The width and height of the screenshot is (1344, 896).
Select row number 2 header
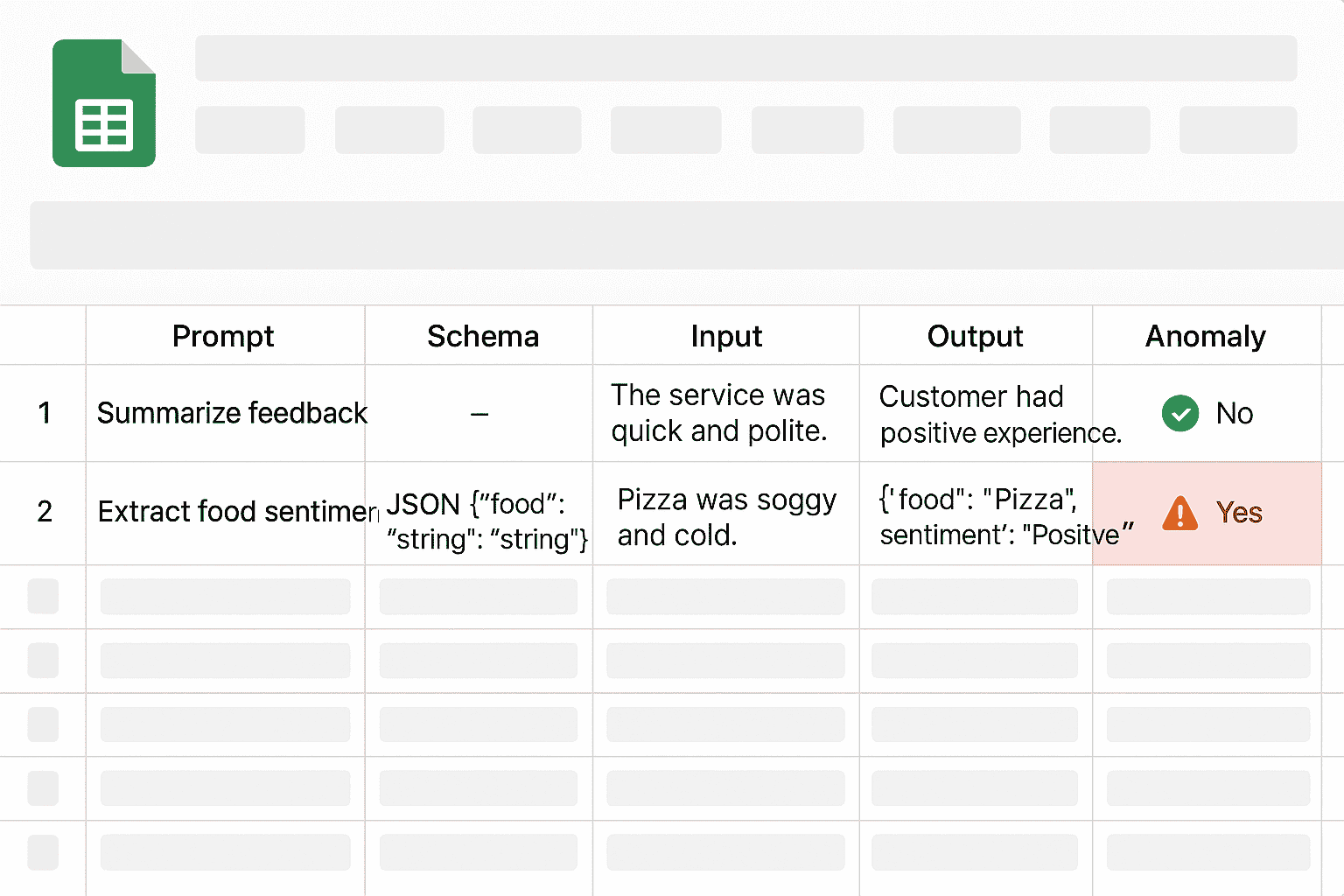tap(44, 512)
